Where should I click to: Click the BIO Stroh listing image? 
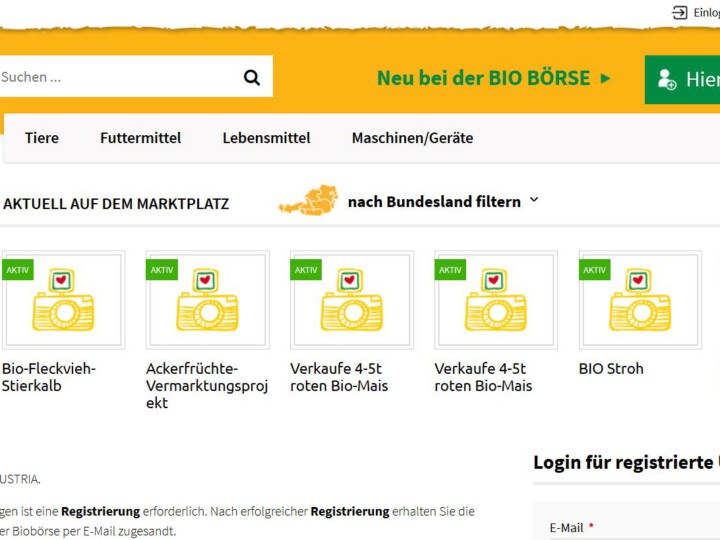click(640, 300)
